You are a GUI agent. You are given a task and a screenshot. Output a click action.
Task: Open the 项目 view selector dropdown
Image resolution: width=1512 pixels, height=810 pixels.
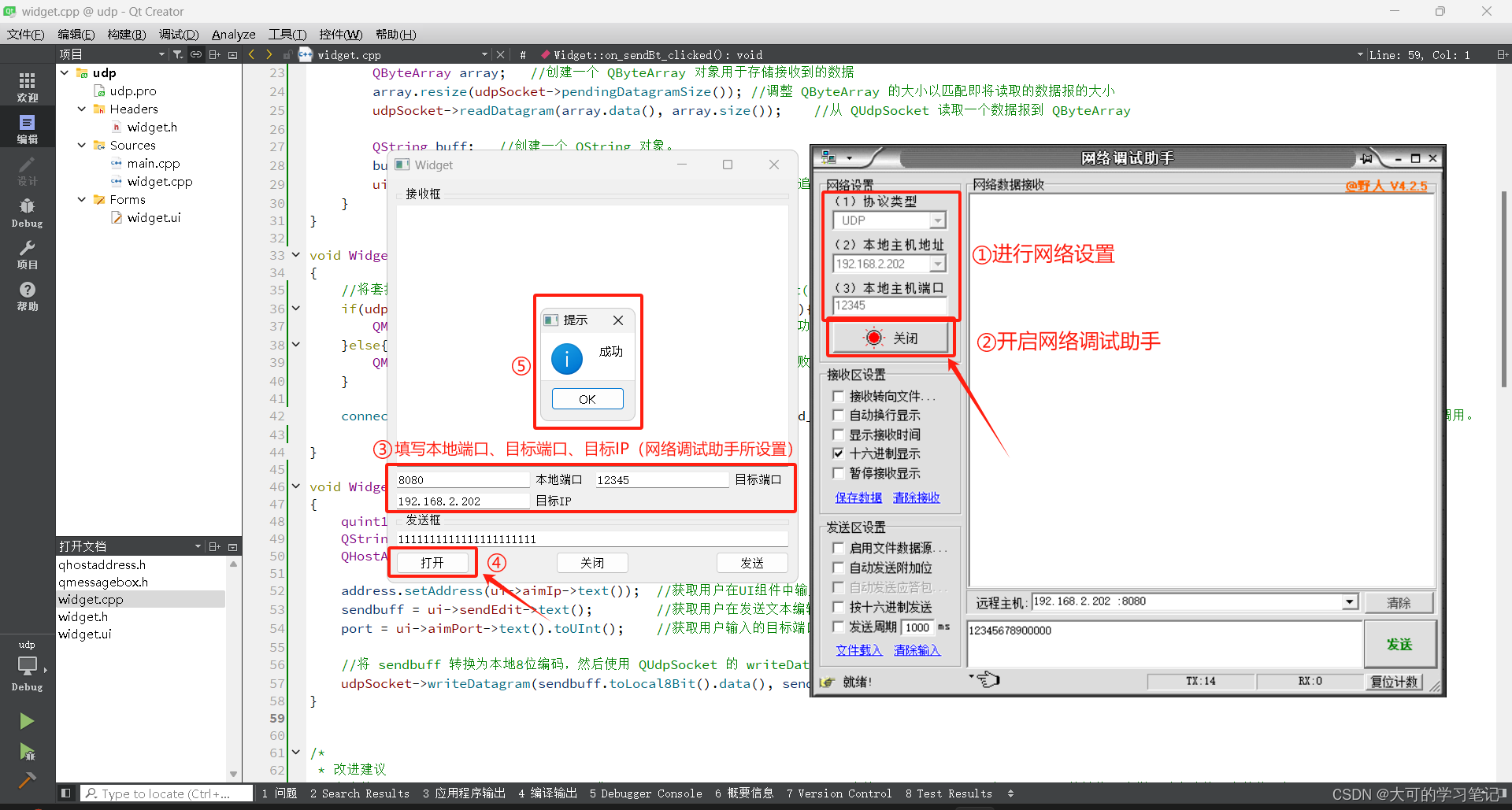click(113, 54)
